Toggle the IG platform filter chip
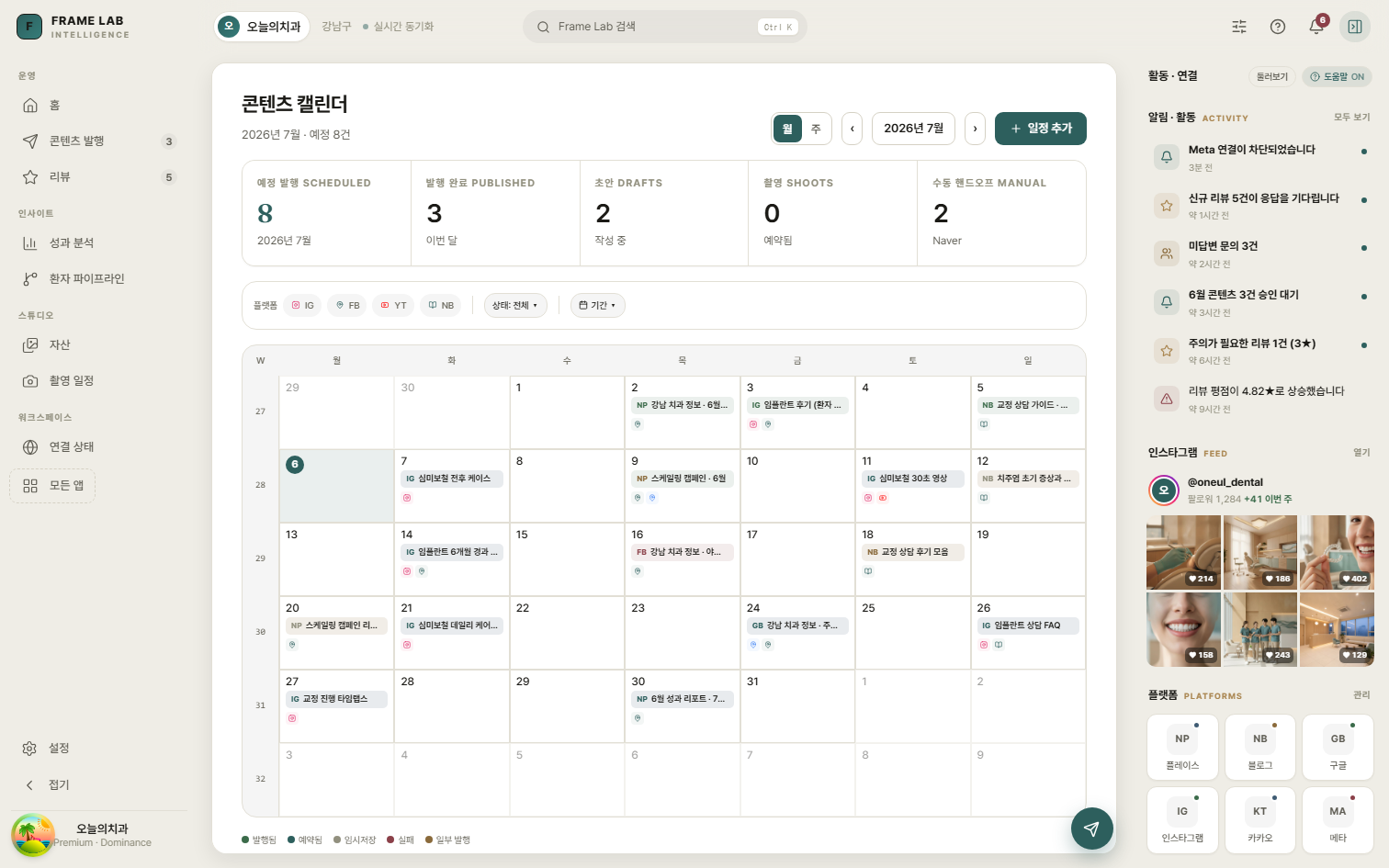 [302, 305]
